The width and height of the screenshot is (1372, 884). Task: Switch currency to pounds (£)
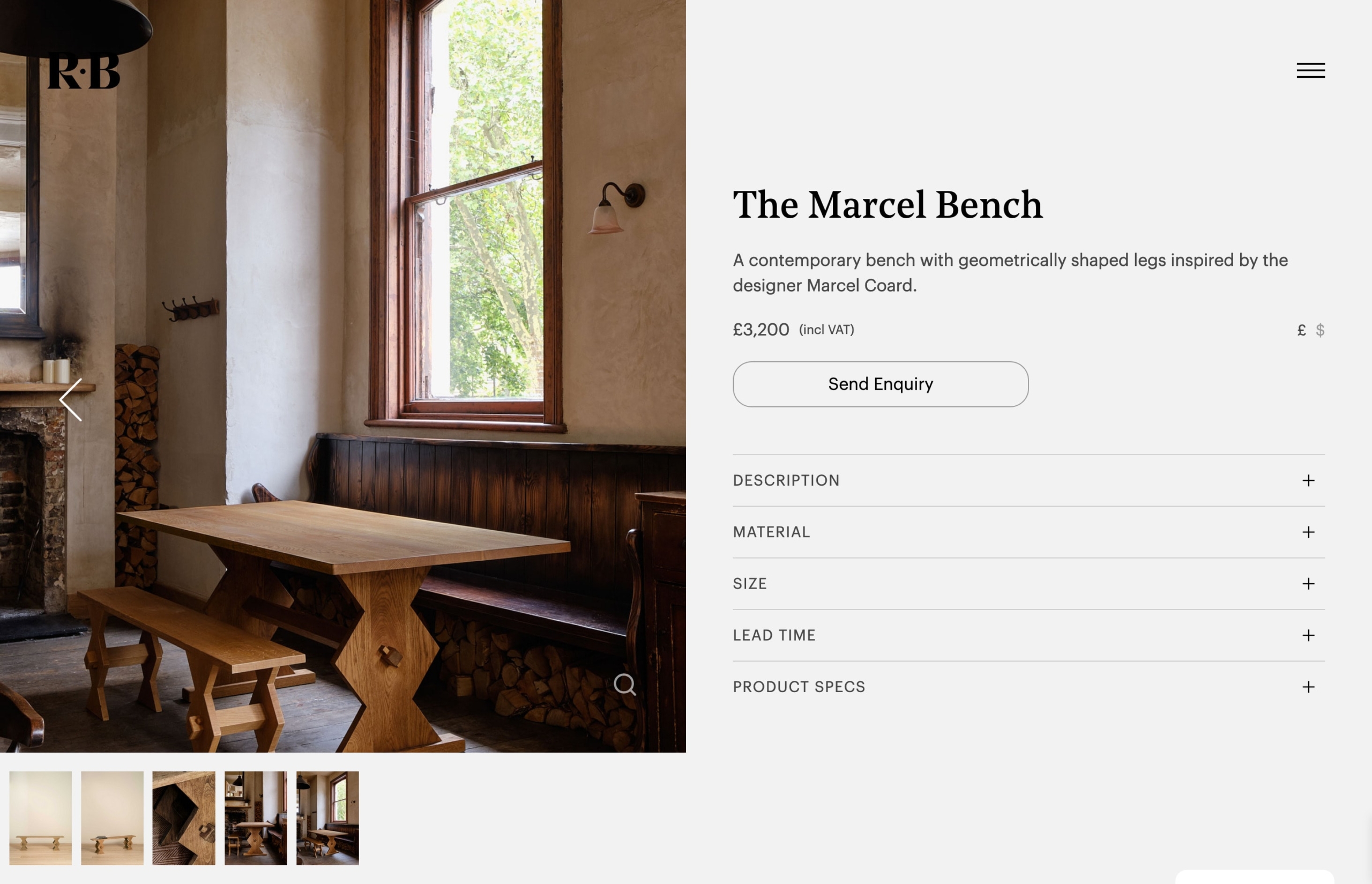click(1301, 330)
